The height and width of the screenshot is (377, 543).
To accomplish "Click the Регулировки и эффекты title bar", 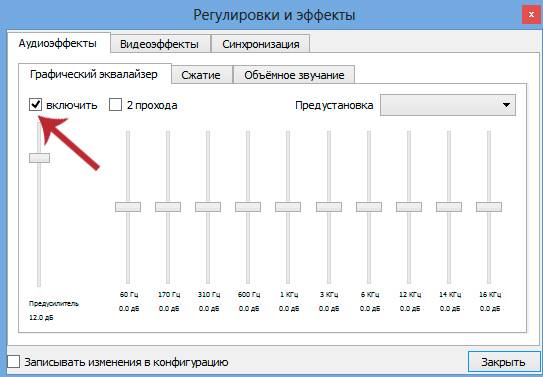I will 274,15.
